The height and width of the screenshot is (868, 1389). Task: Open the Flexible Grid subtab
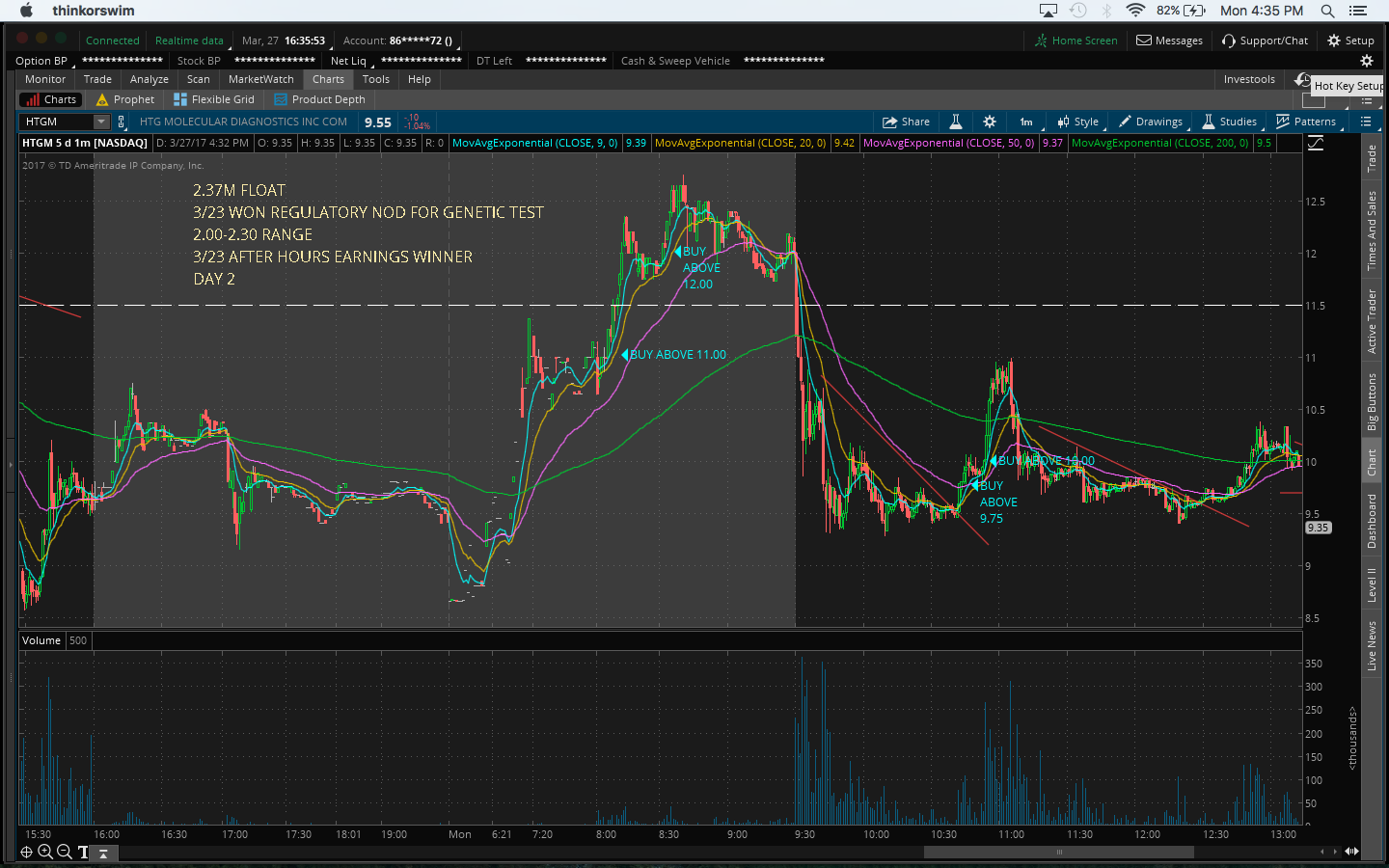[x=214, y=99]
